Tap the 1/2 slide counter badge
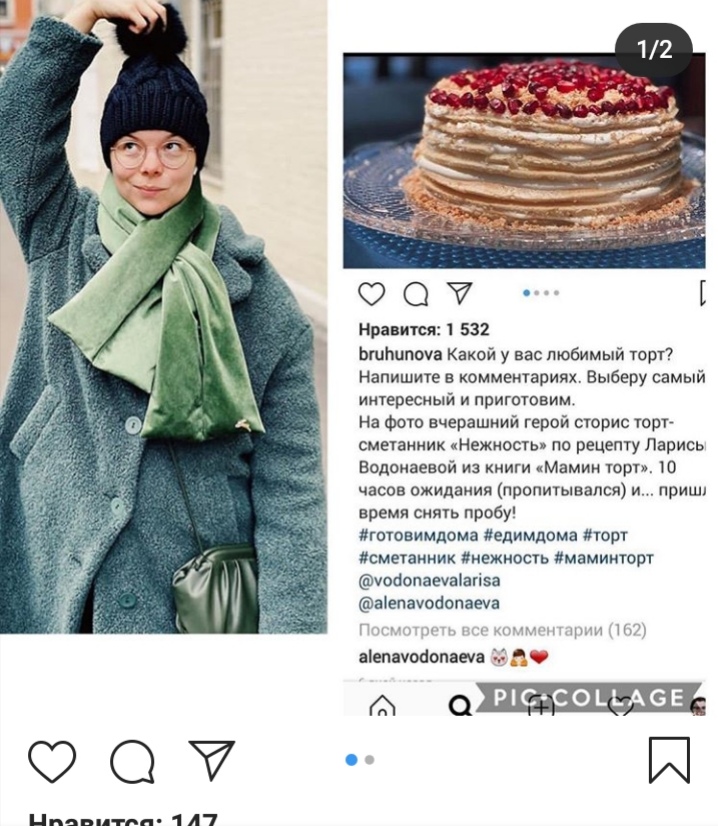 tap(654, 50)
